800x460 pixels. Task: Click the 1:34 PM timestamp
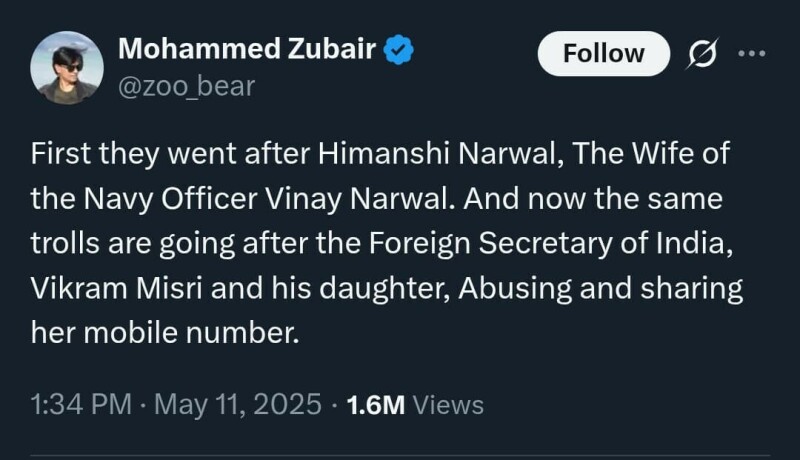point(81,404)
